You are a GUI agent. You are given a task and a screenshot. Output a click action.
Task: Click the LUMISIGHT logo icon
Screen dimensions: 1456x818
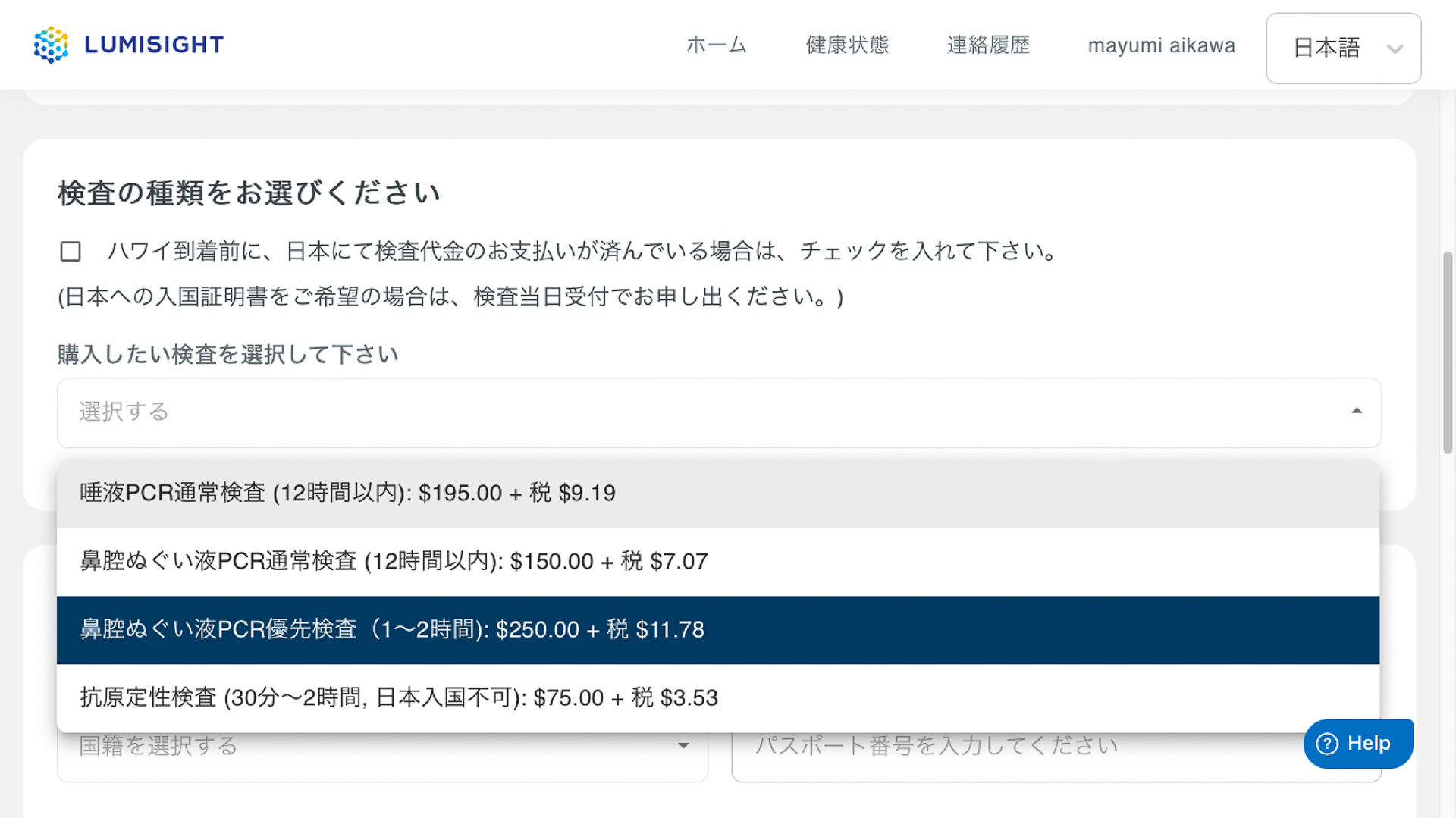[51, 45]
